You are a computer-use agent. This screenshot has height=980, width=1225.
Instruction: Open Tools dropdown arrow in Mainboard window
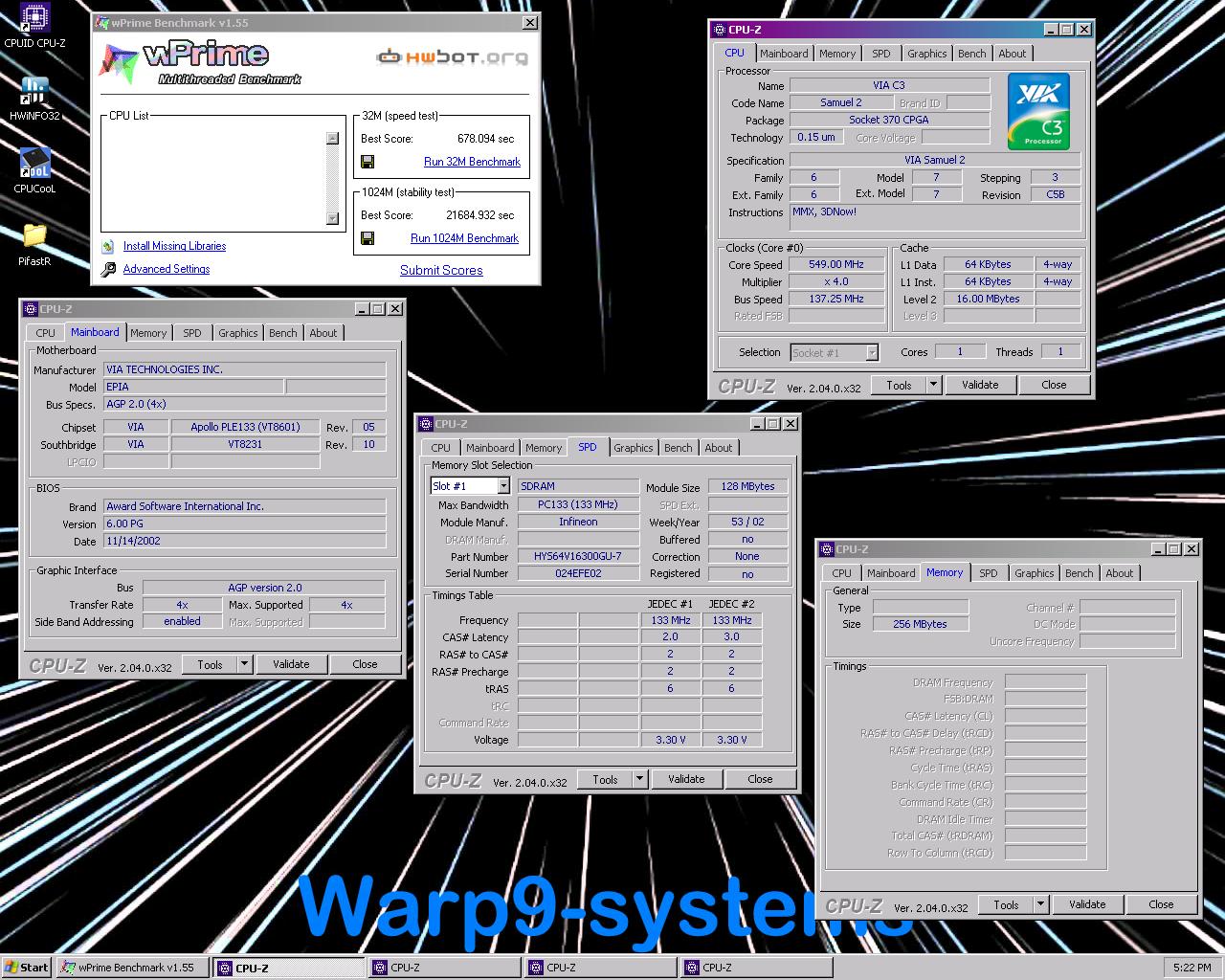[245, 664]
